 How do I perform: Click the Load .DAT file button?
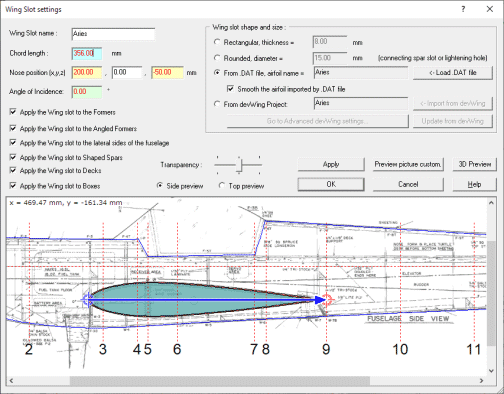pos(453,72)
